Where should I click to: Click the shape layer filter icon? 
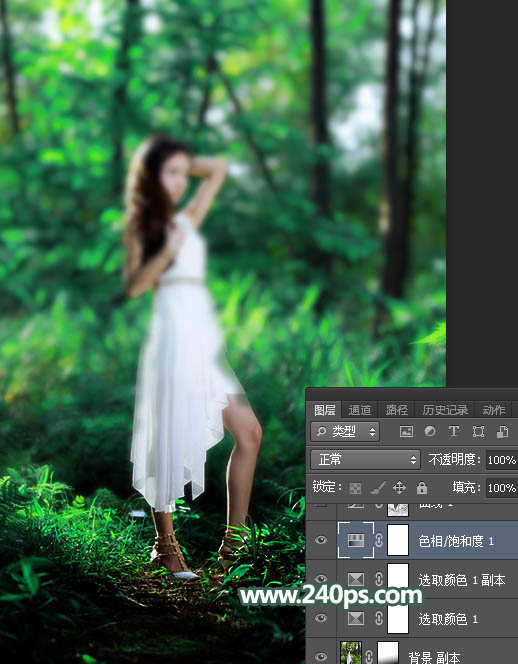click(x=478, y=432)
